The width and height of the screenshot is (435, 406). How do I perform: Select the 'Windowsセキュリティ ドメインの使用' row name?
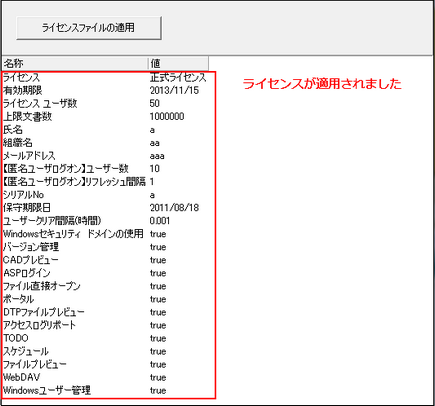73,234
